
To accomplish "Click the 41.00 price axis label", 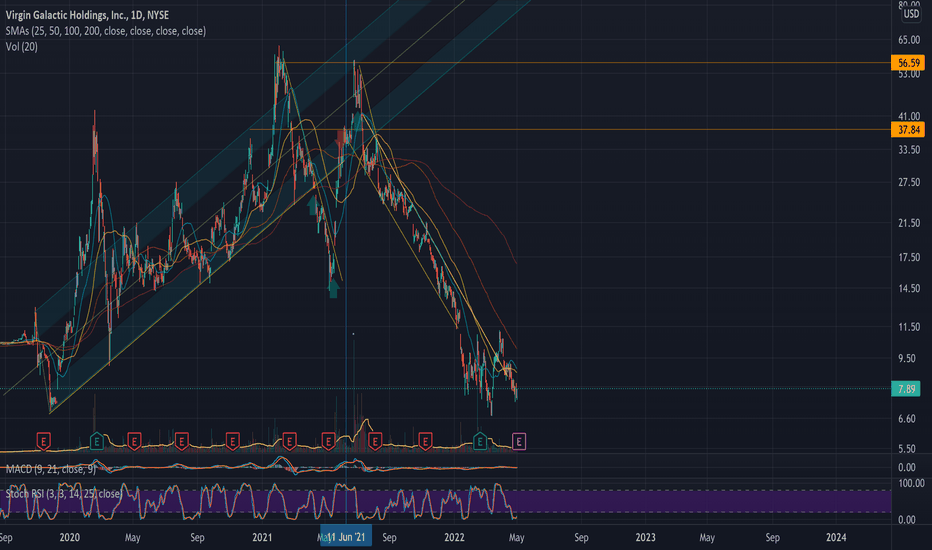I will click(909, 117).
